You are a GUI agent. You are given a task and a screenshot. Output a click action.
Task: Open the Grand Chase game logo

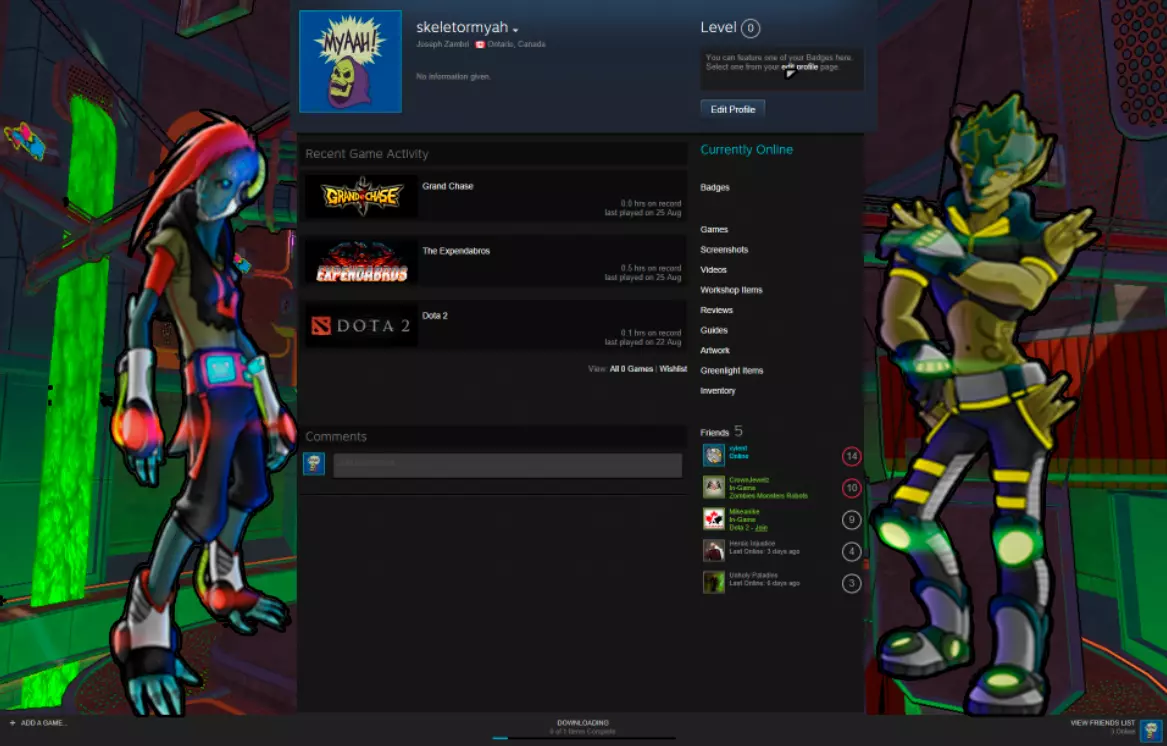361,197
